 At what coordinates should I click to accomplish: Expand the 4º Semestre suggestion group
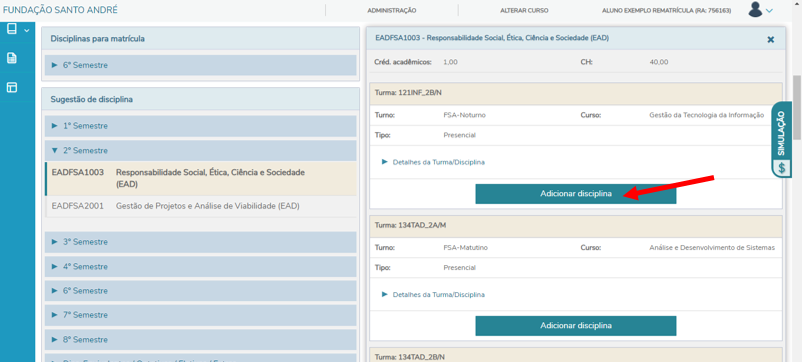tap(200, 266)
